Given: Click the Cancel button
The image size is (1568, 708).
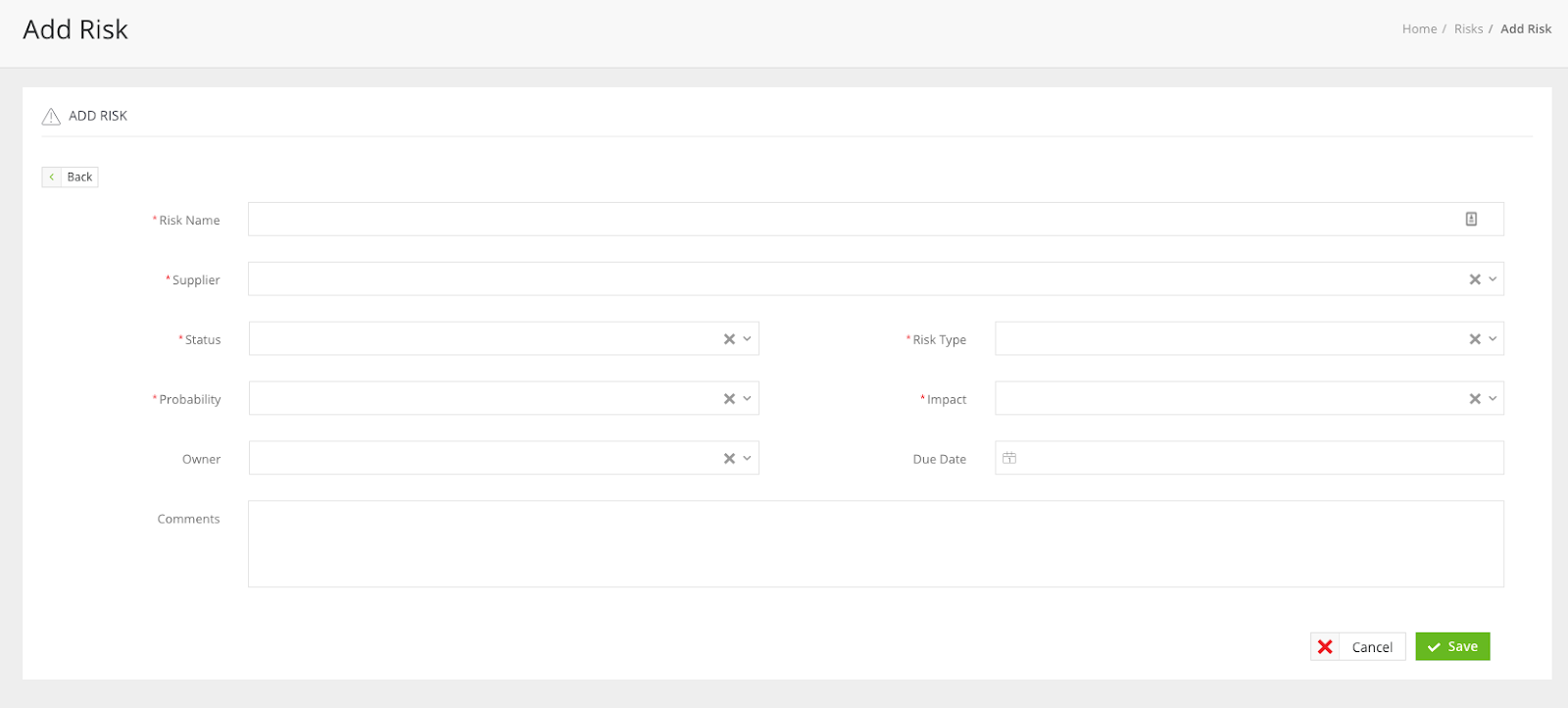Looking at the screenshot, I should [x=1358, y=647].
